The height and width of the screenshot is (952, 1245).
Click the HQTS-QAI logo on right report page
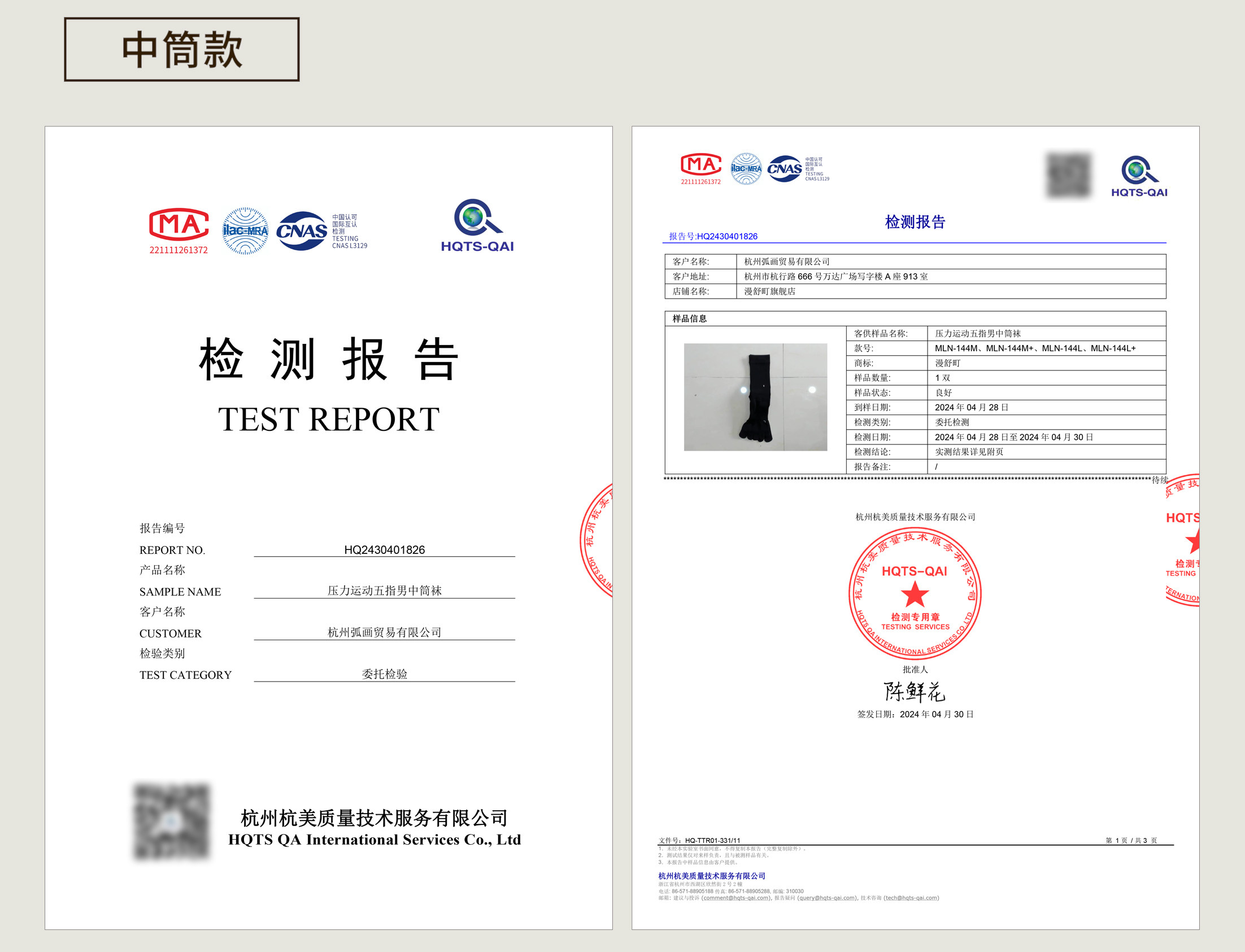click(x=1139, y=176)
